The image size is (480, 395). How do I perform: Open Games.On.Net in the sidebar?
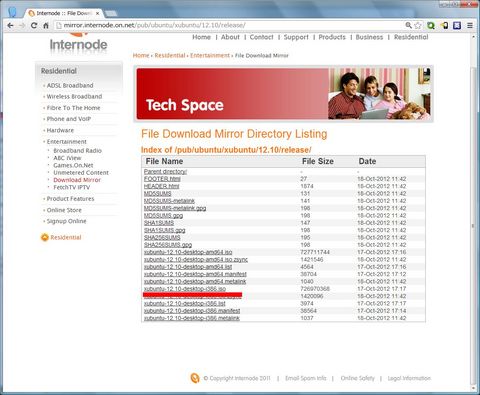(73, 165)
